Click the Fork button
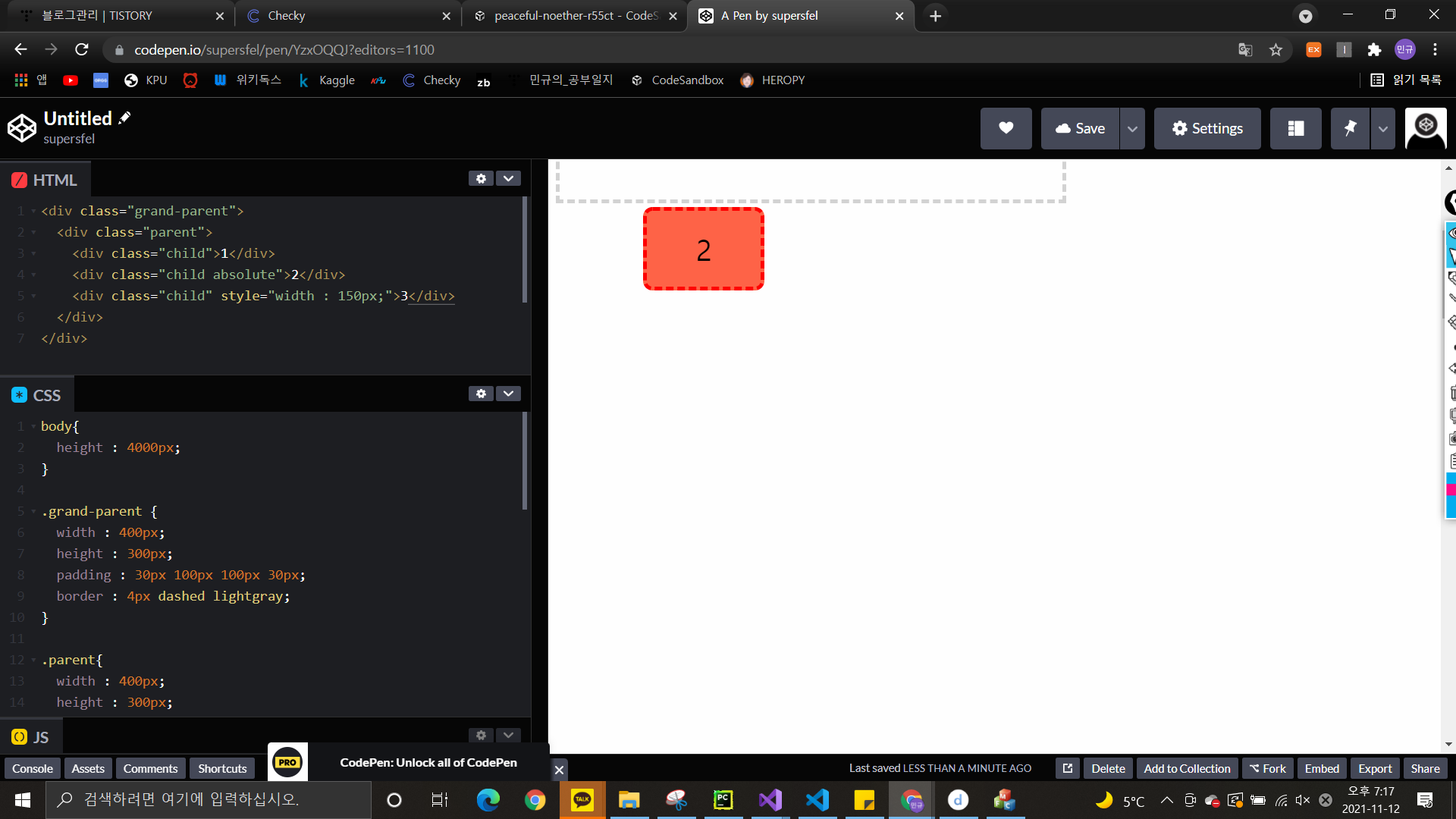1456x819 pixels. (x=1268, y=768)
